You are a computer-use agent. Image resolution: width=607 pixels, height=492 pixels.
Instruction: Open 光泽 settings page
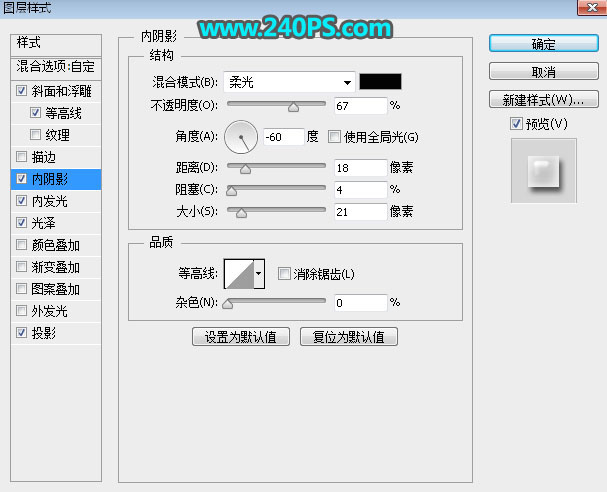click(x=43, y=223)
